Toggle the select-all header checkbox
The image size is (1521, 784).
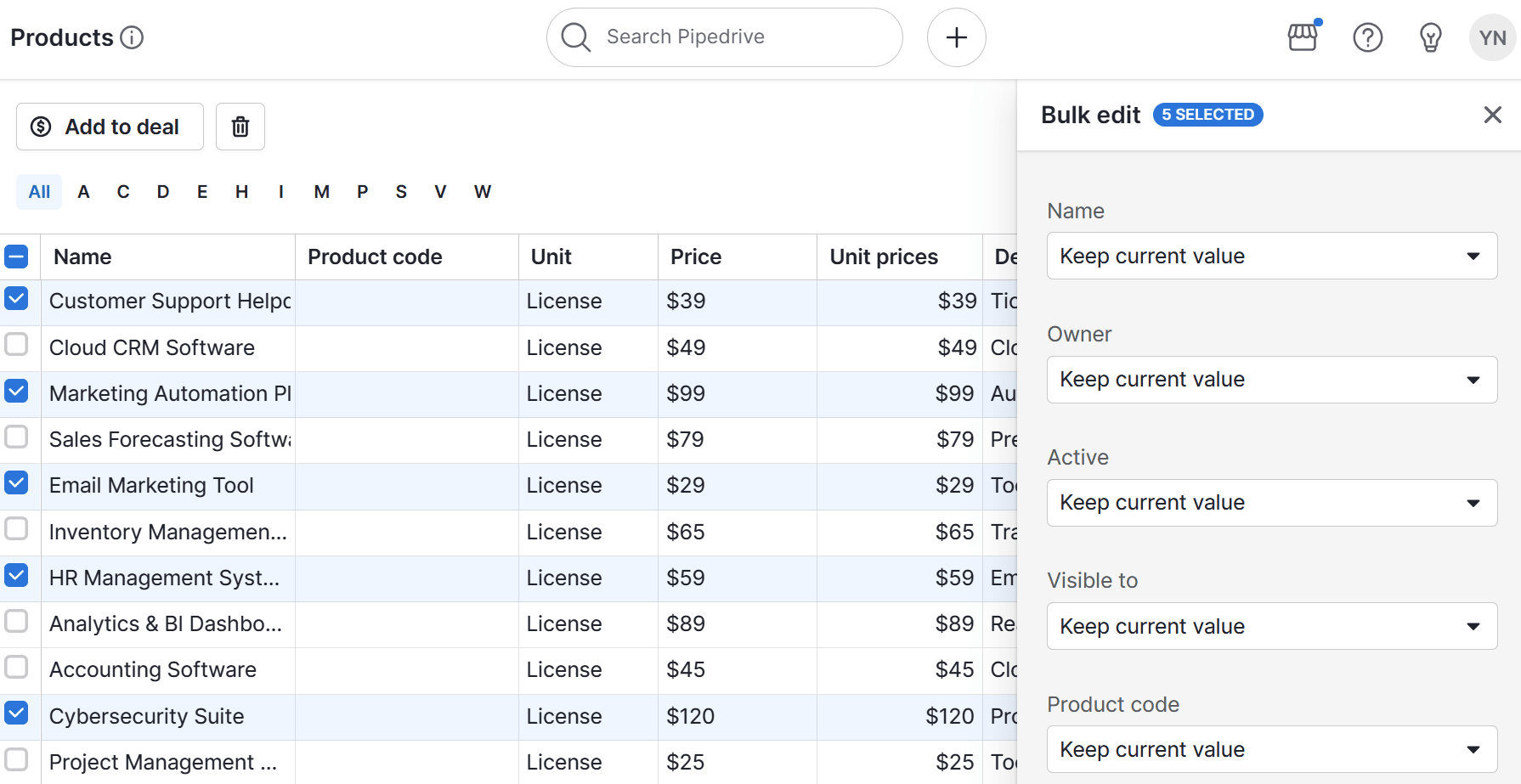point(16,257)
